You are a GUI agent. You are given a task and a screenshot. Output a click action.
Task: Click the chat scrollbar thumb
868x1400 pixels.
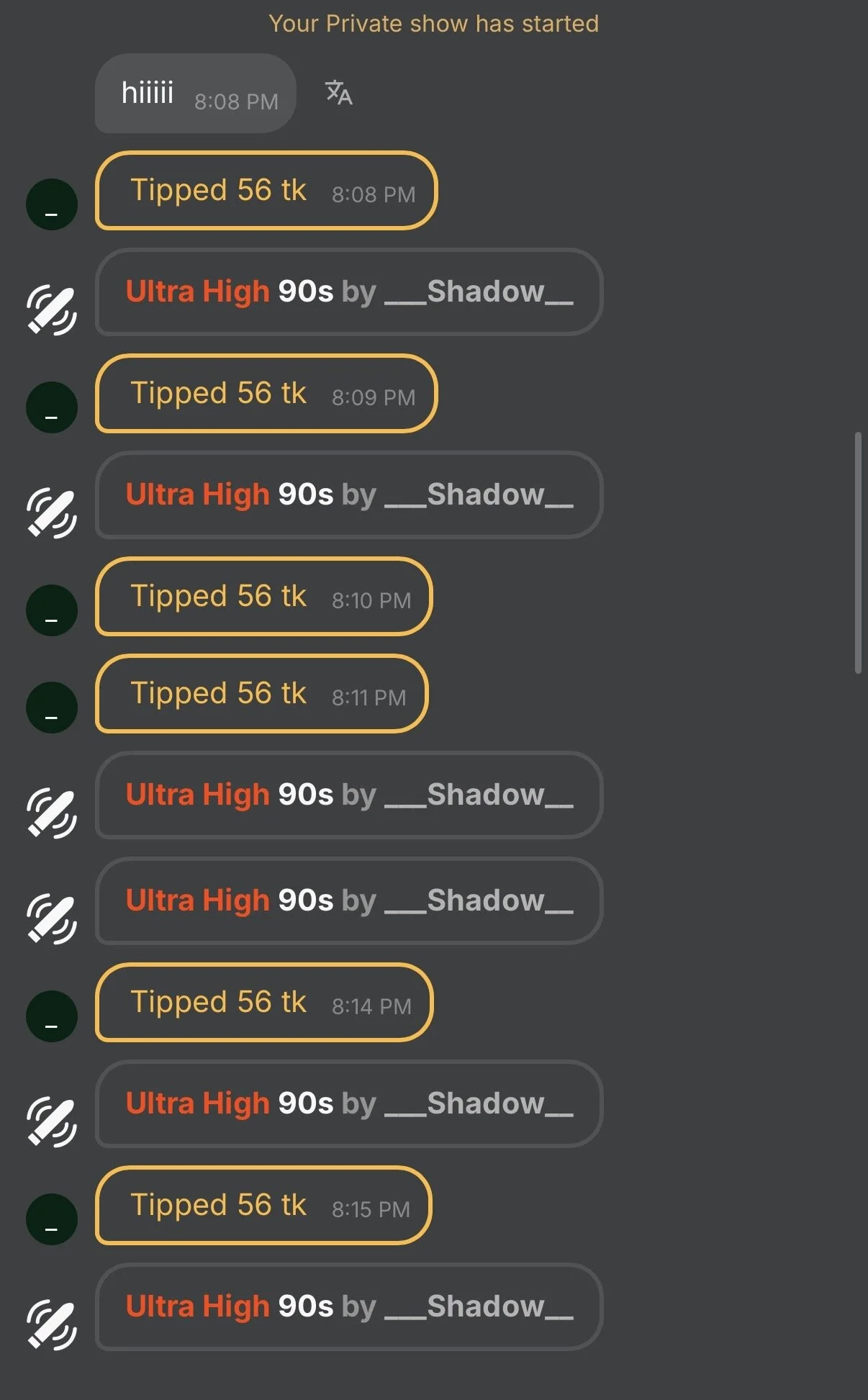tap(857, 553)
